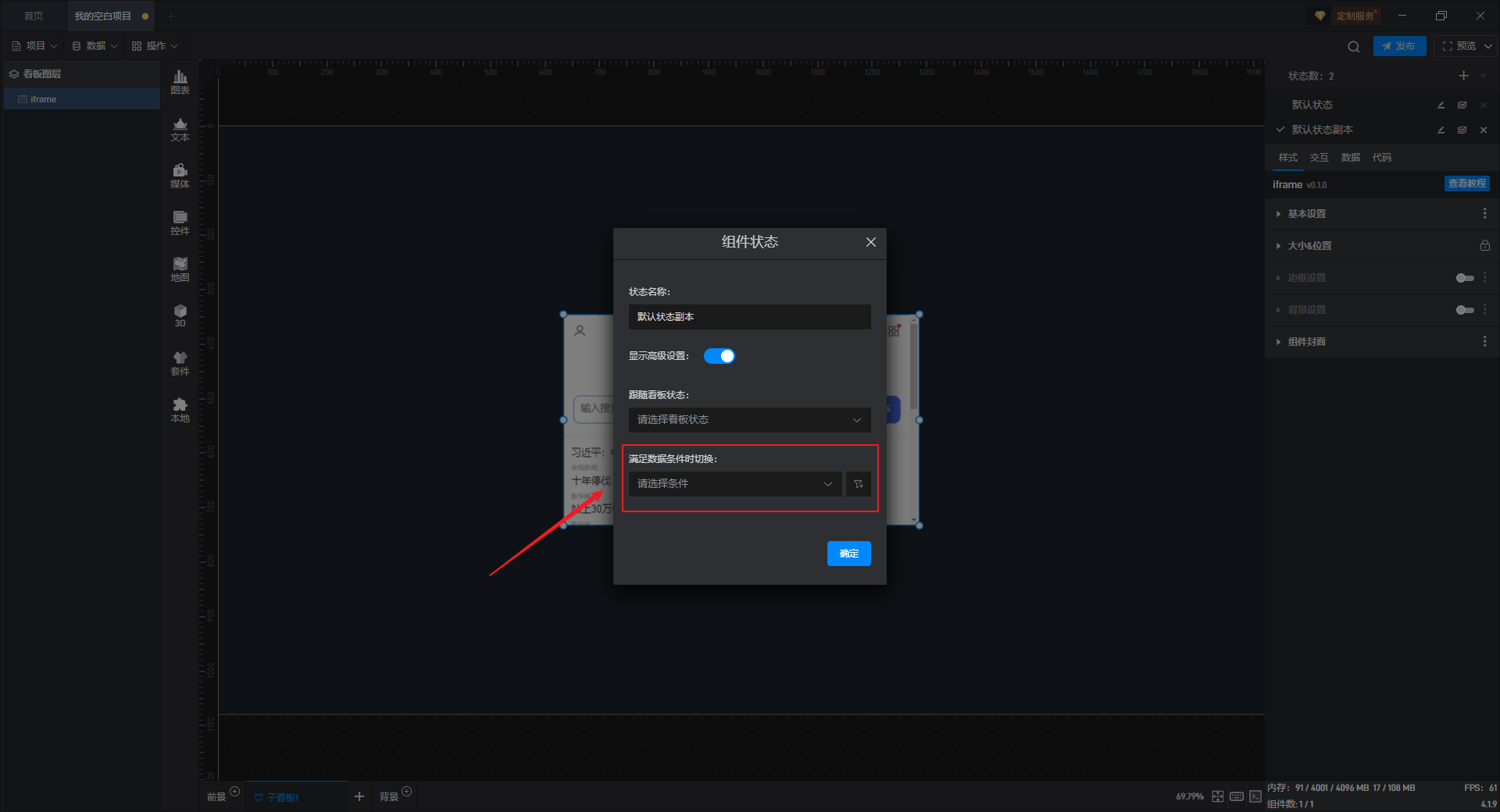Edit the 默认状态副本 state
This screenshot has width=1500, height=812.
click(x=1441, y=130)
